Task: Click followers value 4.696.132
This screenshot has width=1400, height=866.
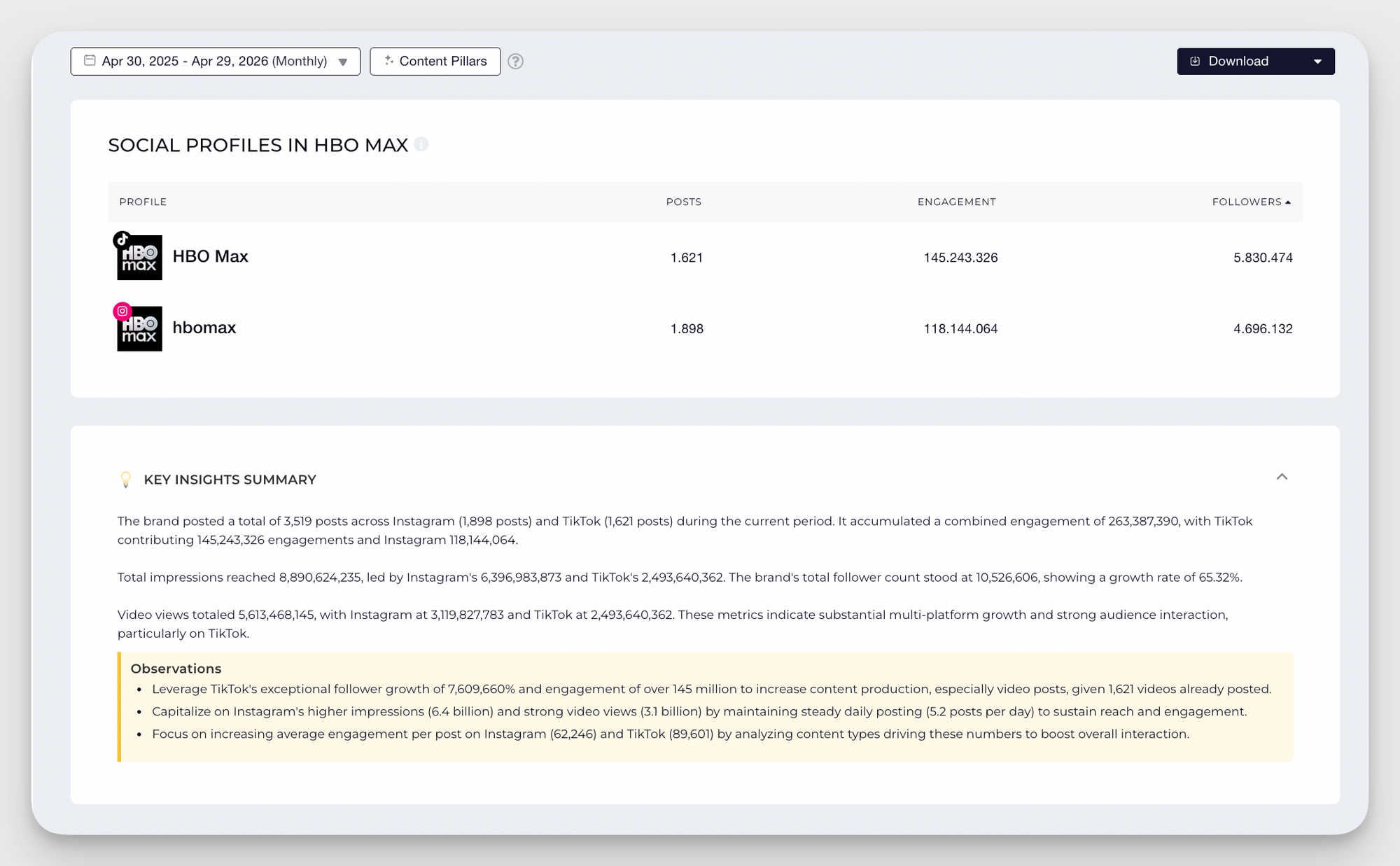Action: [1263, 329]
